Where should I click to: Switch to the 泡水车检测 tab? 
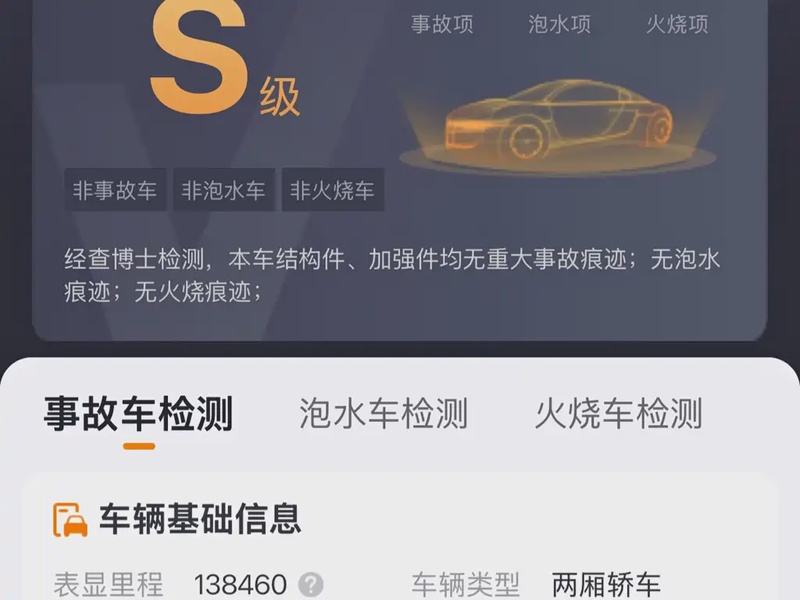tap(383, 413)
